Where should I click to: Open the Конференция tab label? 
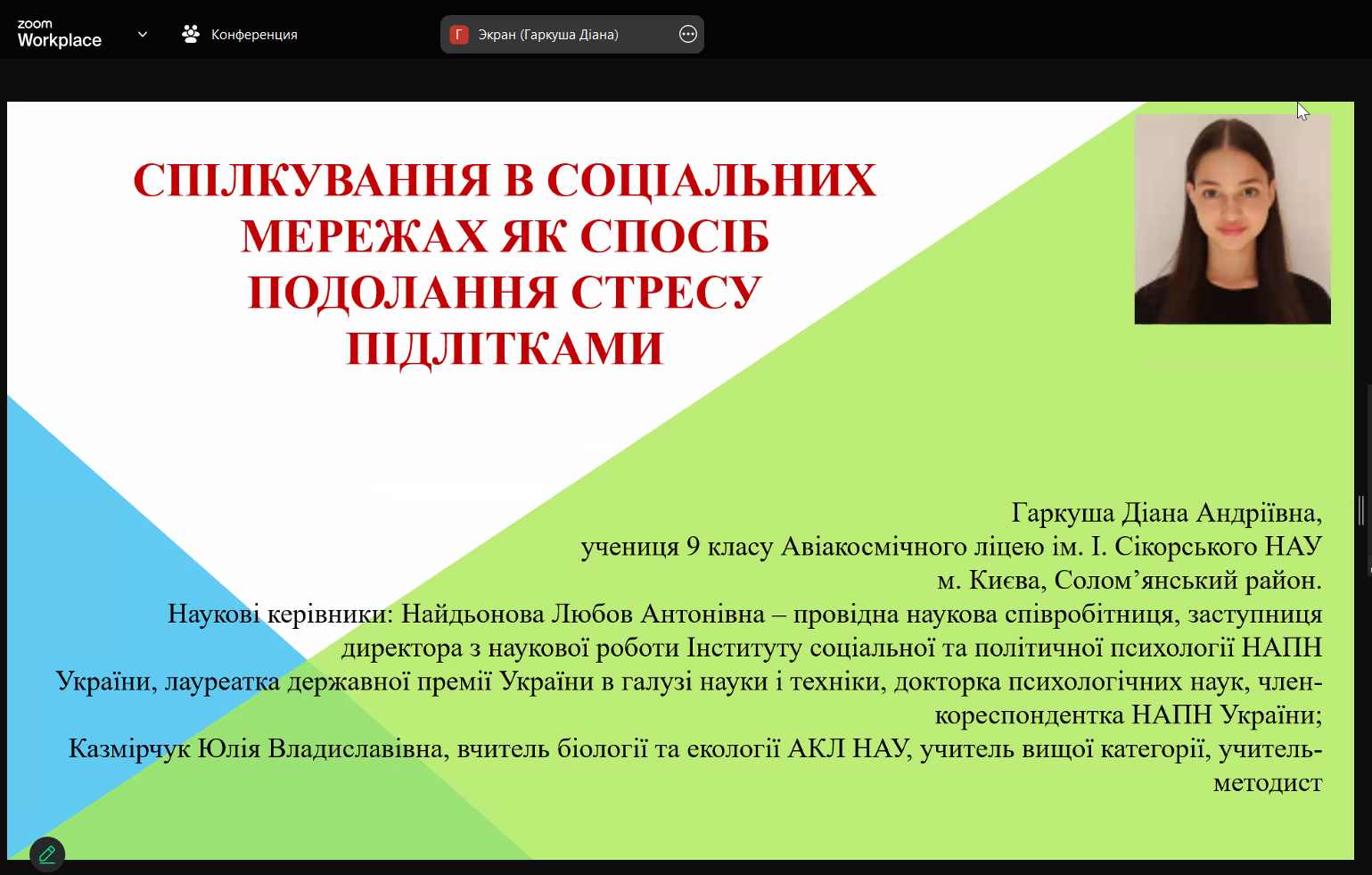pyautogui.click(x=254, y=35)
